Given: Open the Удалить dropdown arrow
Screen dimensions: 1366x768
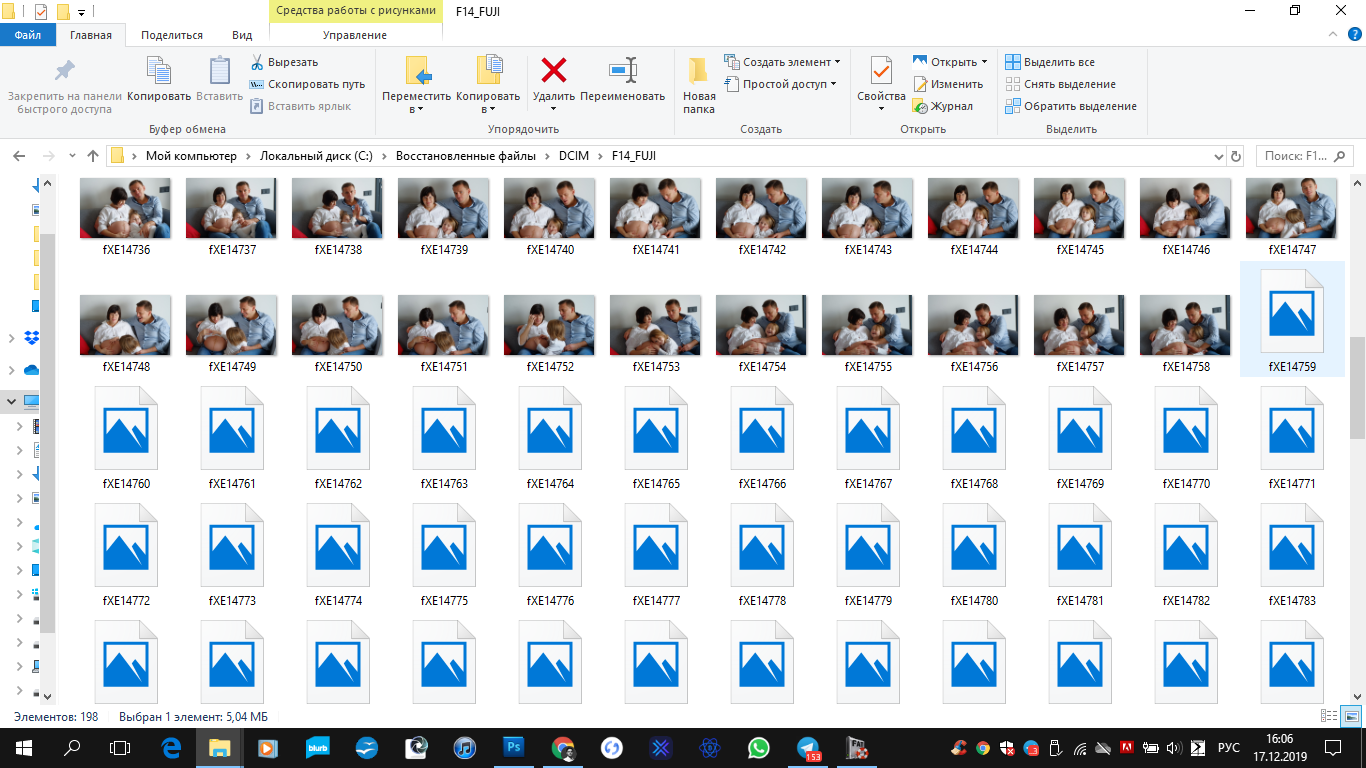Looking at the screenshot, I should pyautogui.click(x=554, y=109).
